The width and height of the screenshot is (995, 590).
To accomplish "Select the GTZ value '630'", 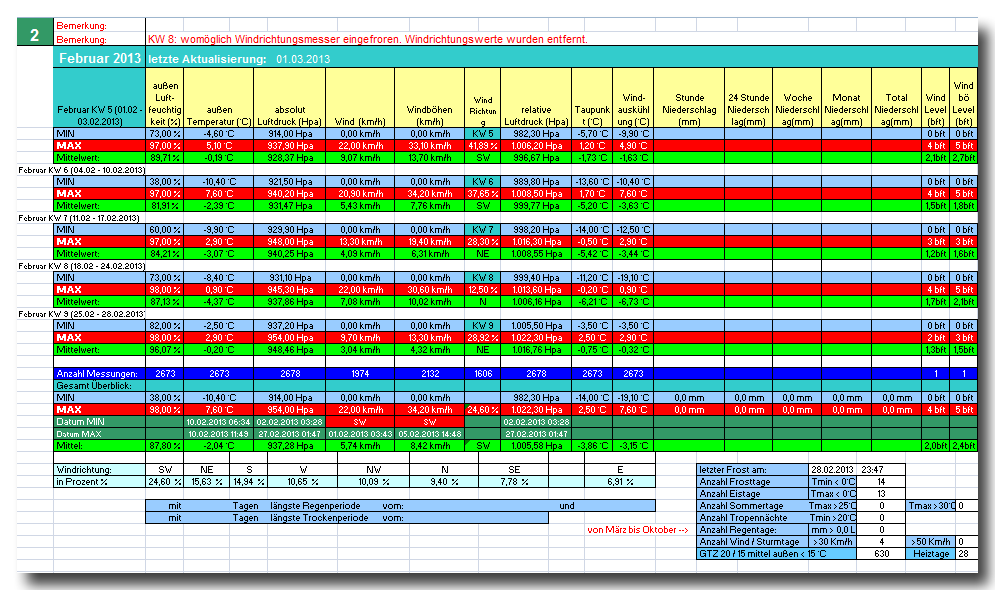I will (881, 554).
